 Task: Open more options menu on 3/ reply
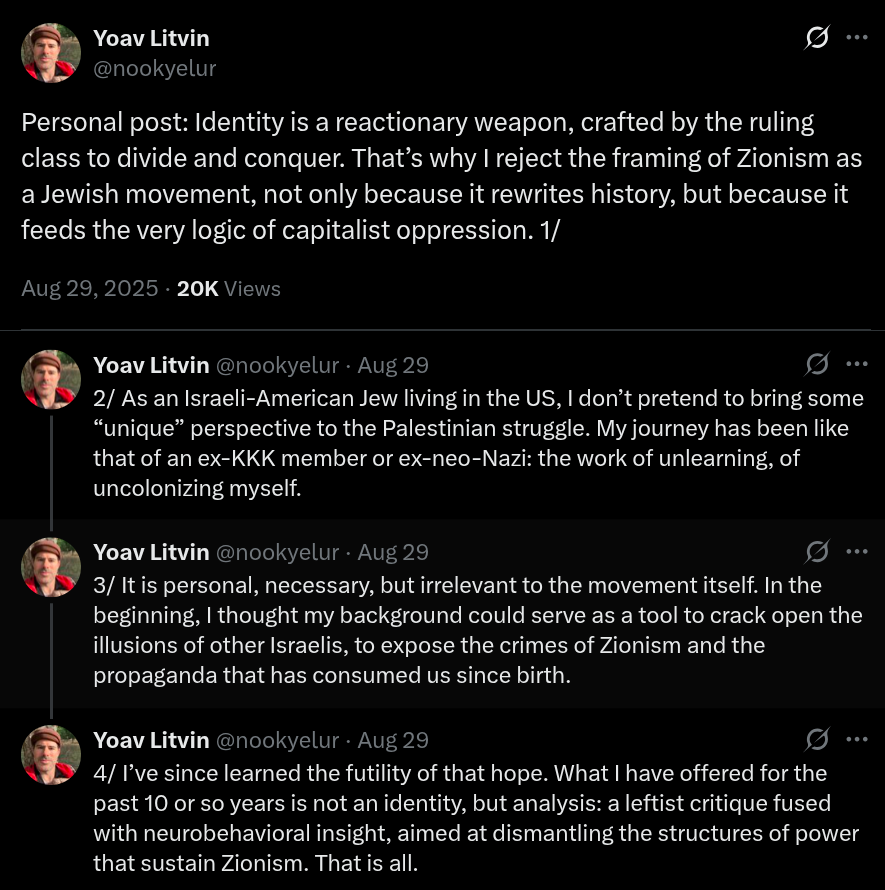[x=857, y=551]
